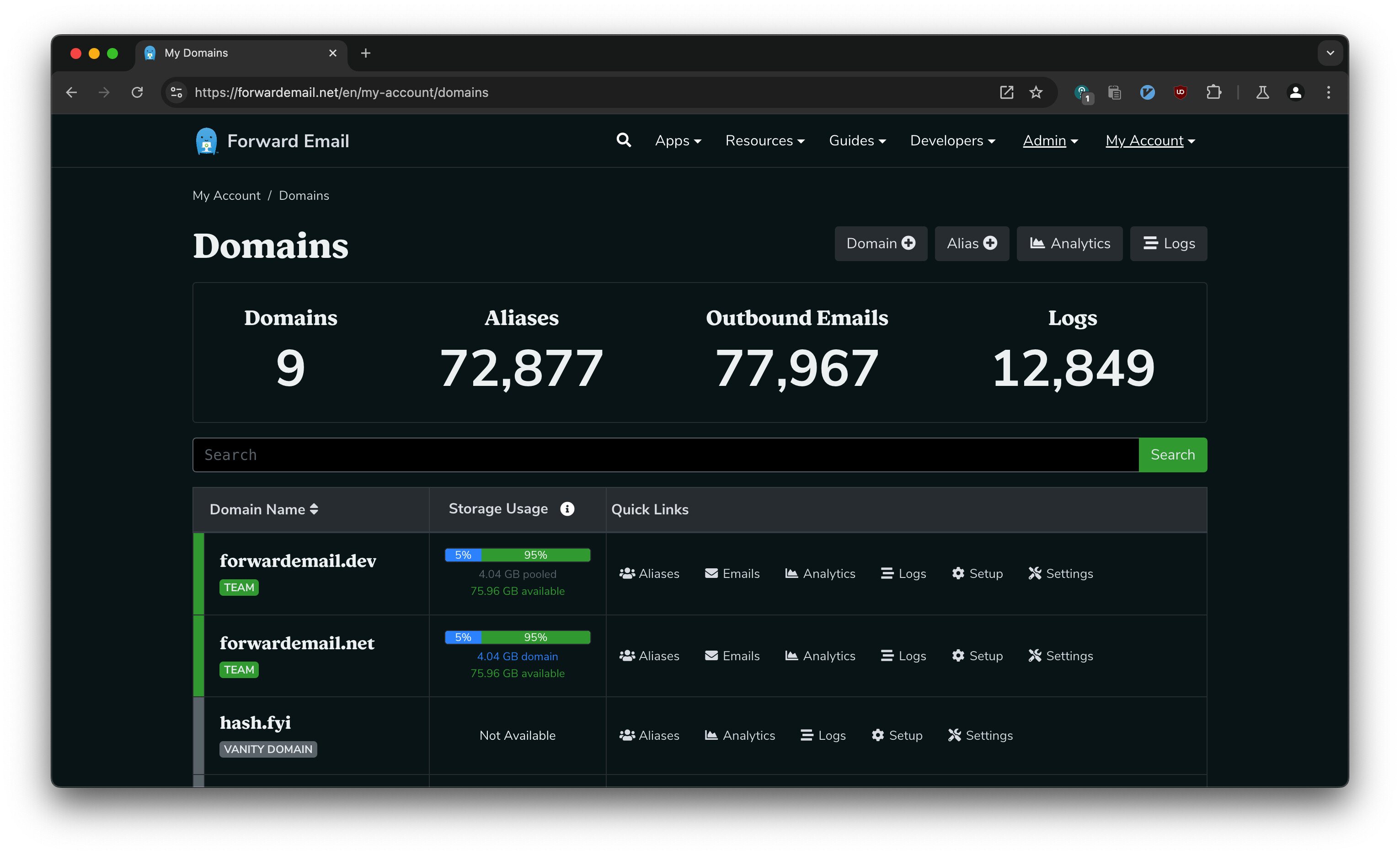Click the clipboard extension icon

(x=1114, y=92)
